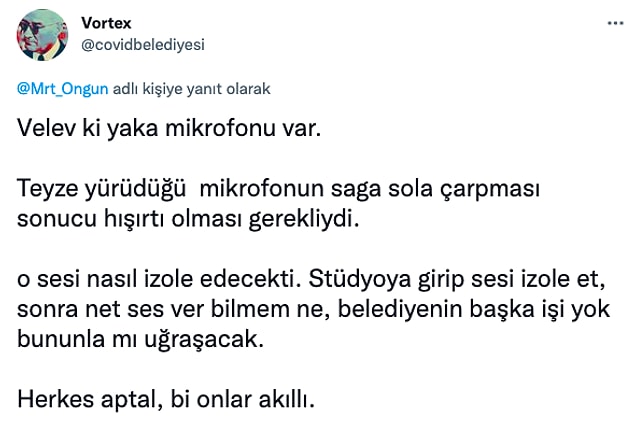
Task: Select the final line 'Herkes aptal, bi onlar akıllı.'
Action: tap(166, 400)
